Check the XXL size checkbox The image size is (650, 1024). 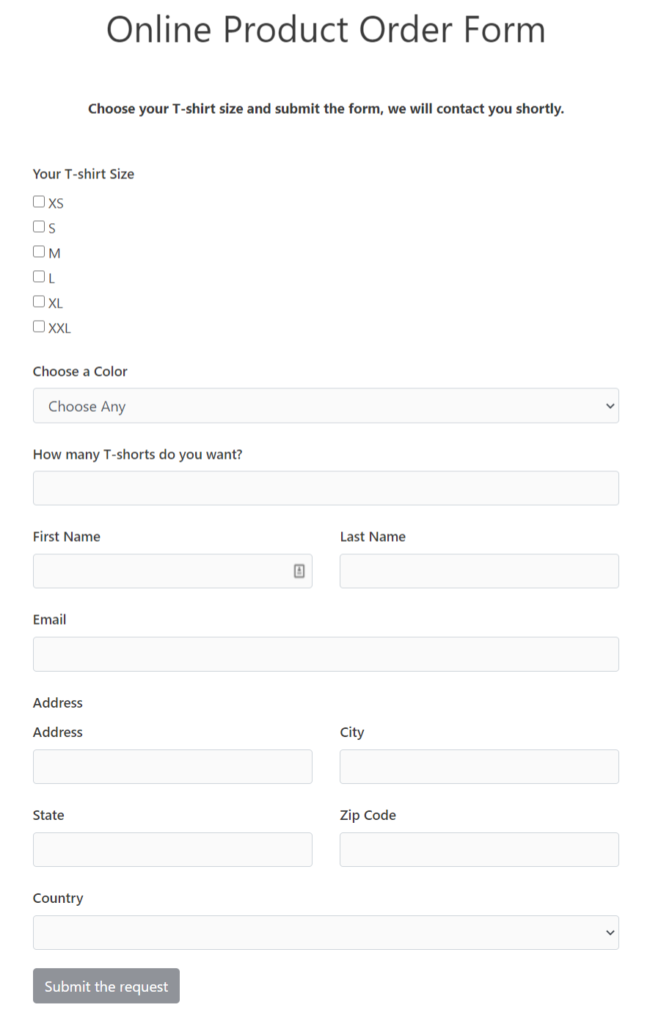38,325
